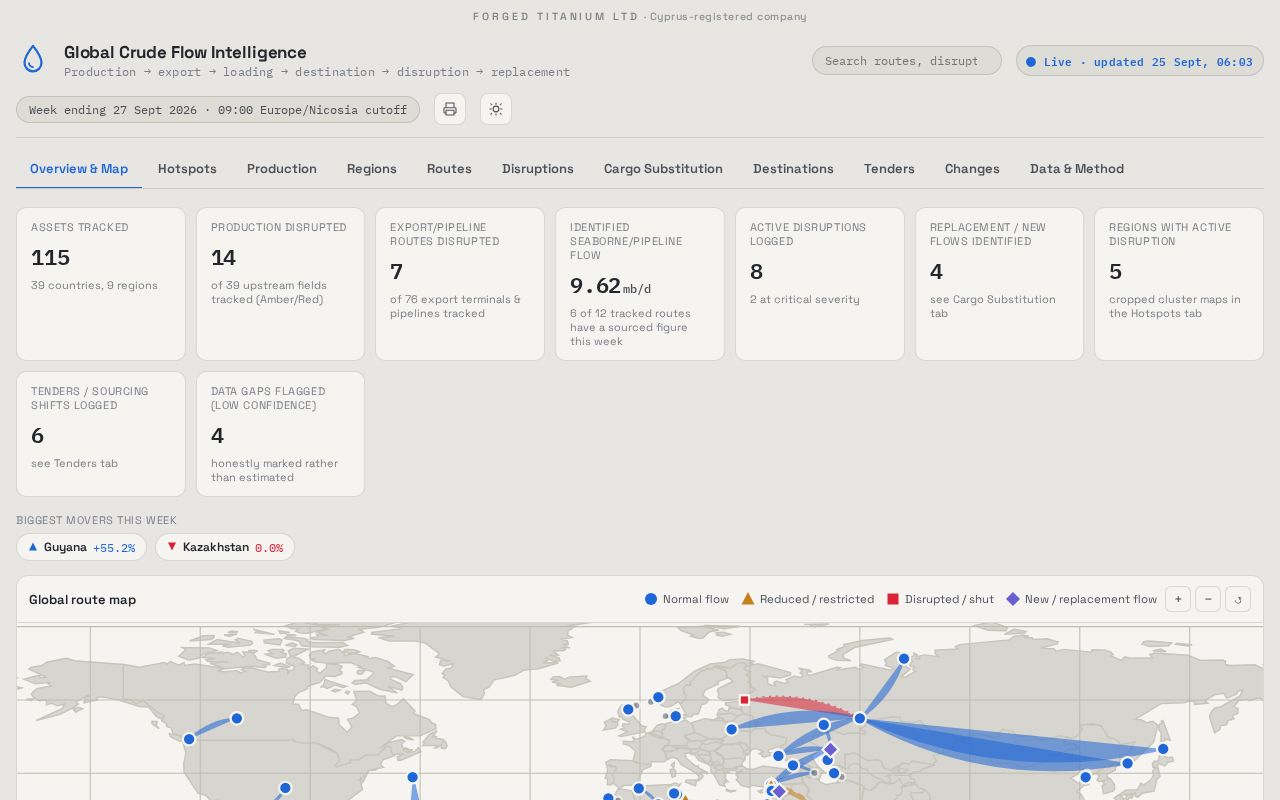Reset the map view rotation icon
The height and width of the screenshot is (800, 1280).
(x=1238, y=599)
